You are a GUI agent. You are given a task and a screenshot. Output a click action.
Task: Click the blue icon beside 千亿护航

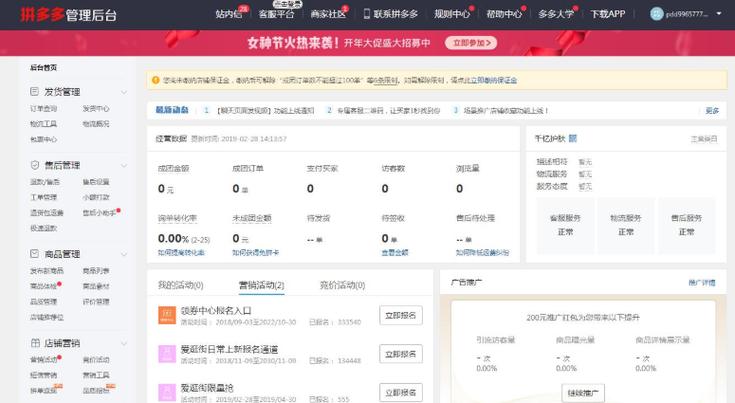(573, 138)
